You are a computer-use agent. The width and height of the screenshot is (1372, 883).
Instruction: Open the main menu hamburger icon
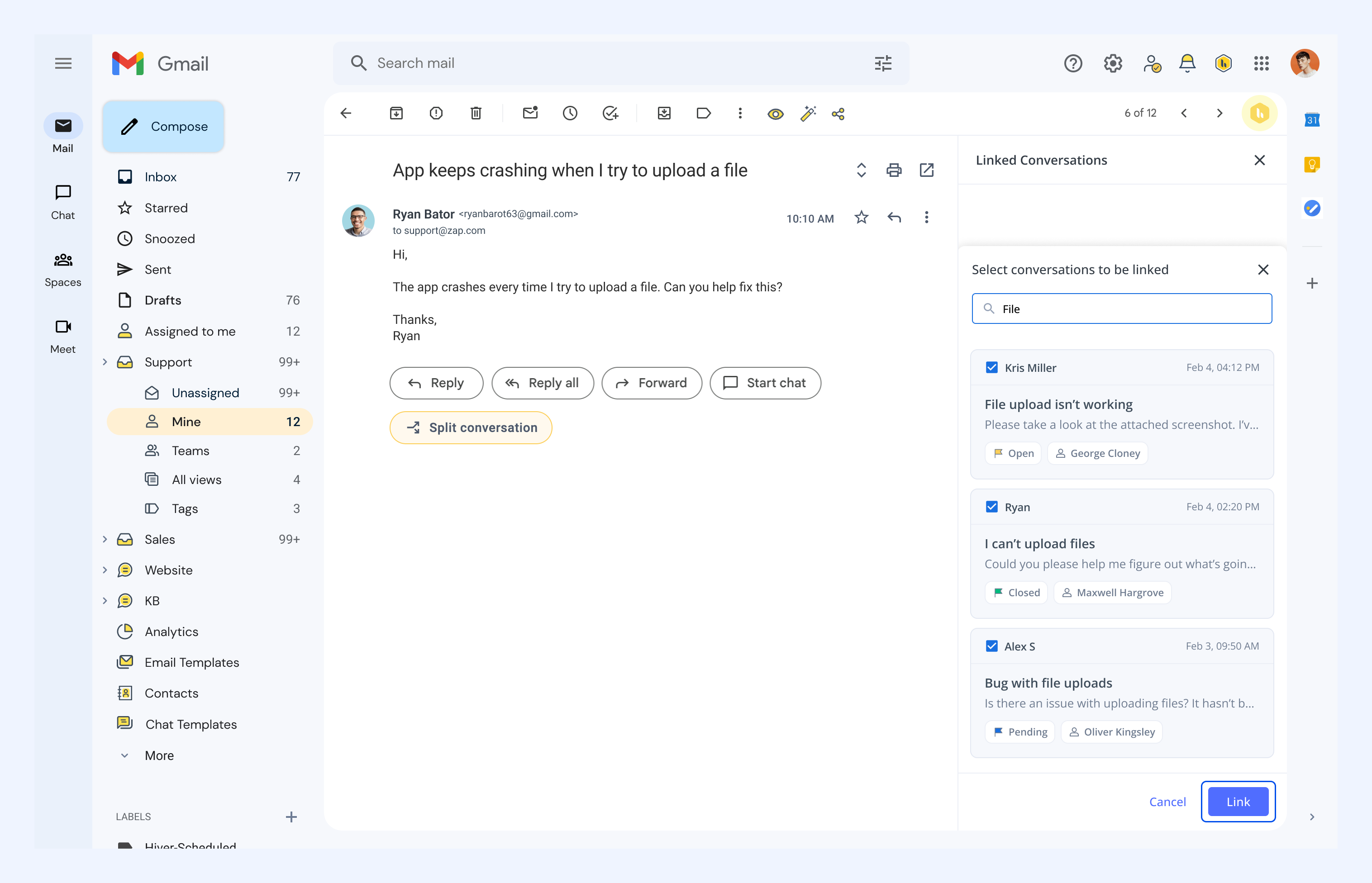tap(63, 63)
